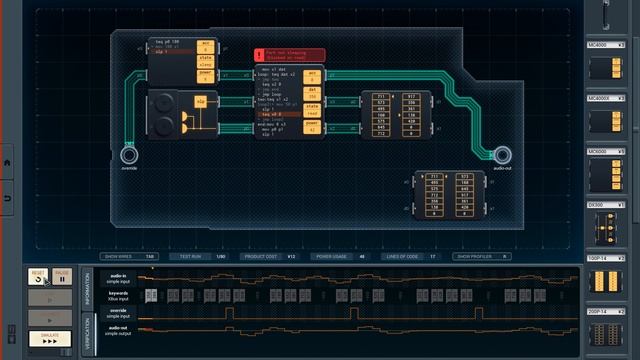The image size is (640, 360).
Task: Click the Lines of Code readout
Action: point(410,257)
